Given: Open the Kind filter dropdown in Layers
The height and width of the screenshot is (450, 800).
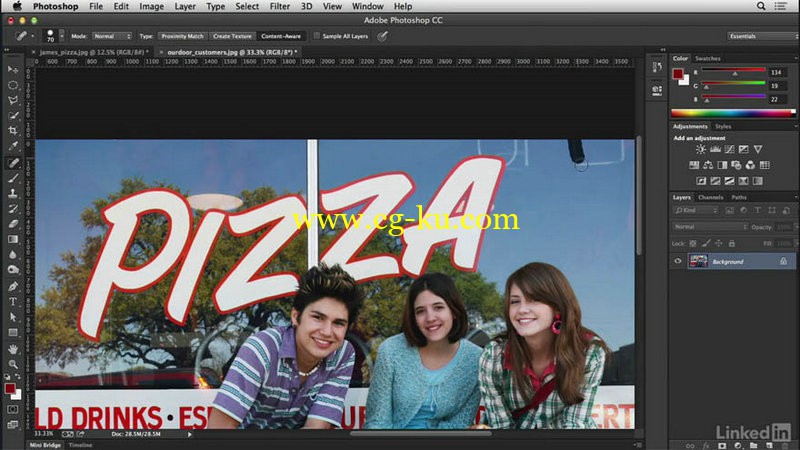Looking at the screenshot, I should click(x=695, y=210).
